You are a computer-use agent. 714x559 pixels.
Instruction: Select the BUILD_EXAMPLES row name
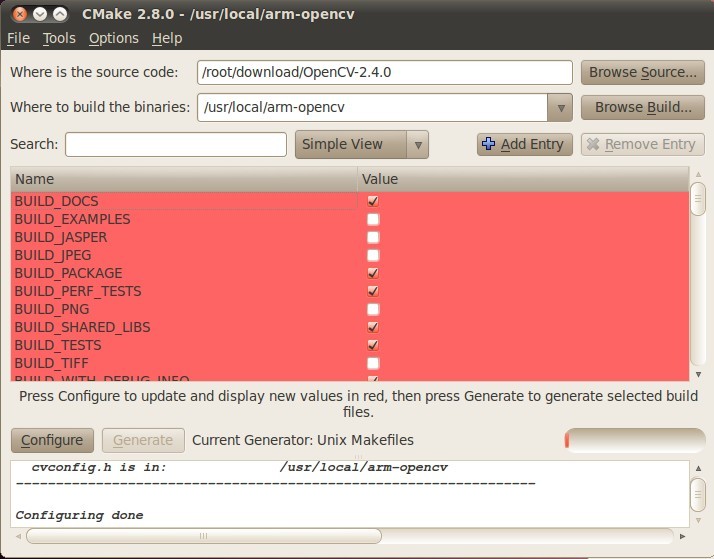pos(72,219)
